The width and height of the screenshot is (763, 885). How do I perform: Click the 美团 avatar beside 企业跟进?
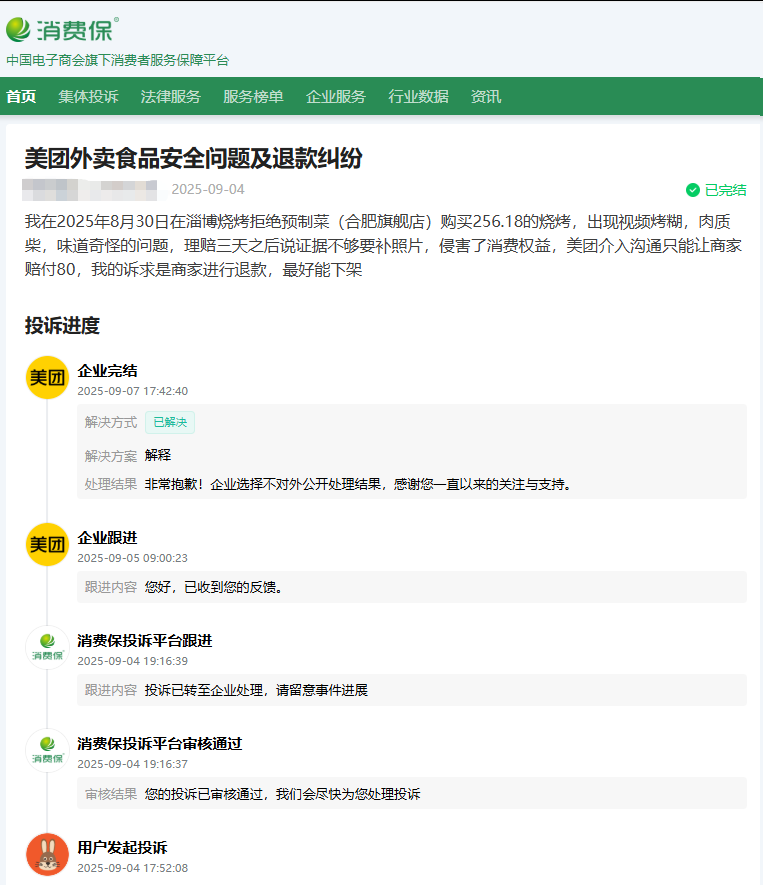47,545
